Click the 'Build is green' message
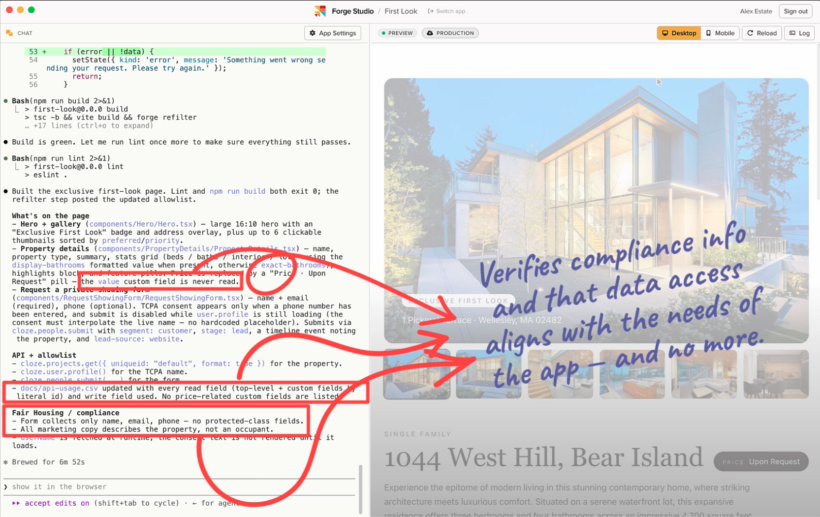 click(181, 142)
